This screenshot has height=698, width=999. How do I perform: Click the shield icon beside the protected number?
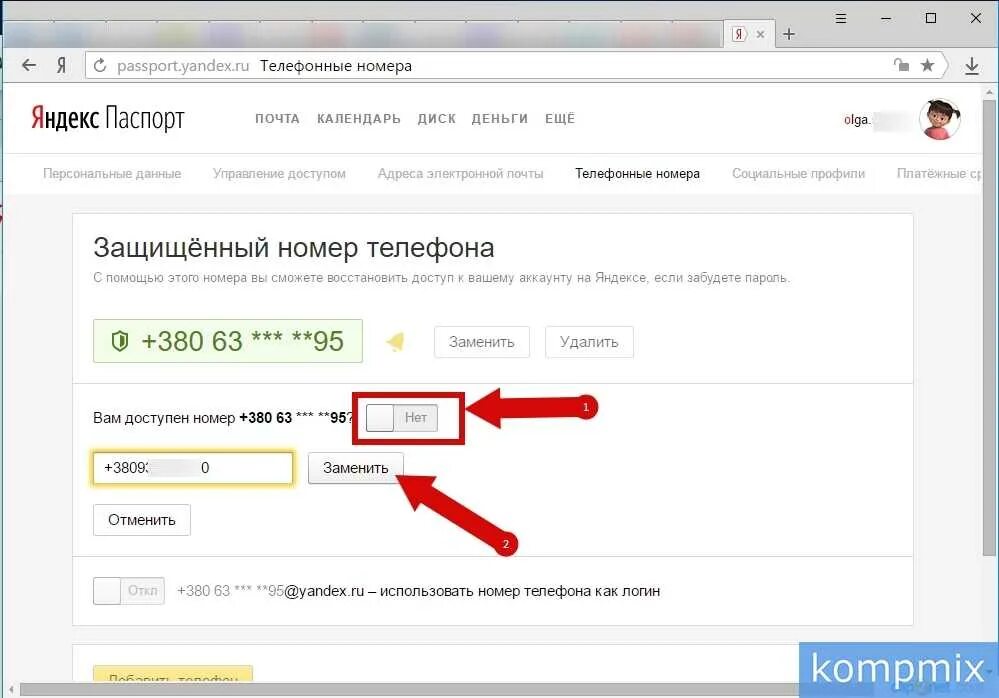click(x=121, y=341)
